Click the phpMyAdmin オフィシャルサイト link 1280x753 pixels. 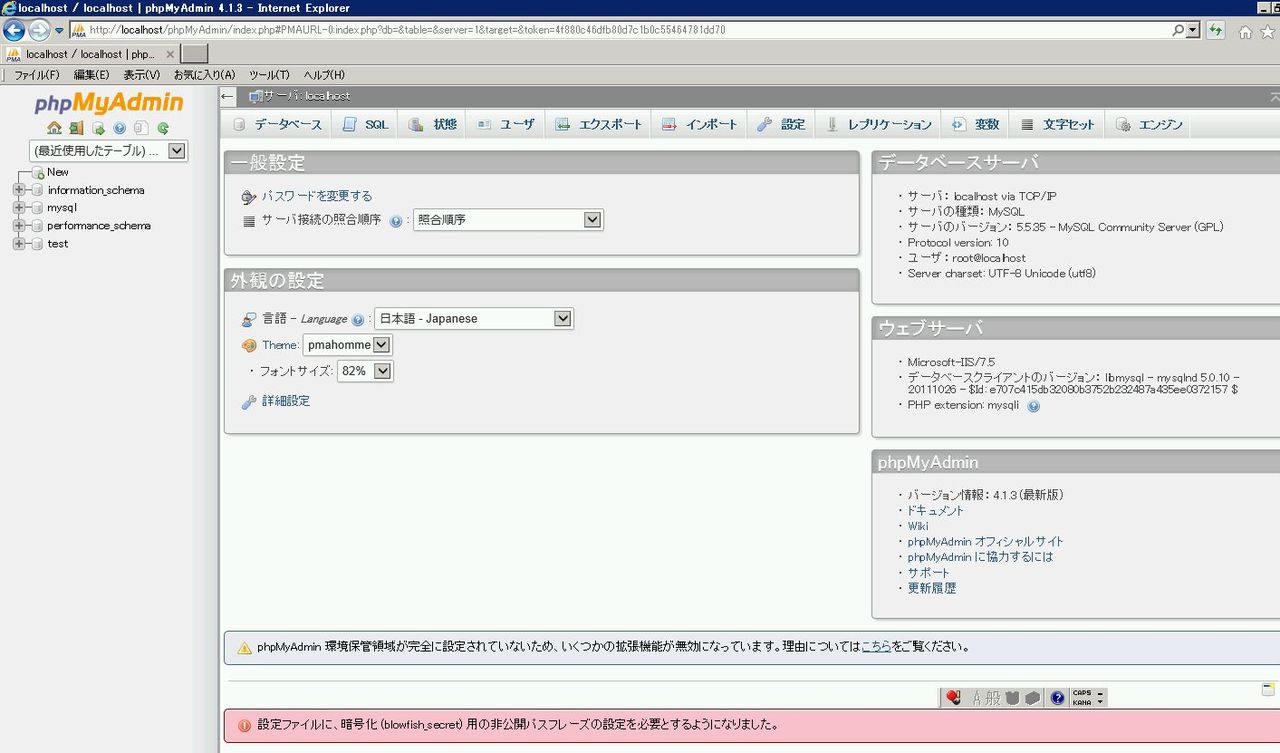click(x=986, y=541)
